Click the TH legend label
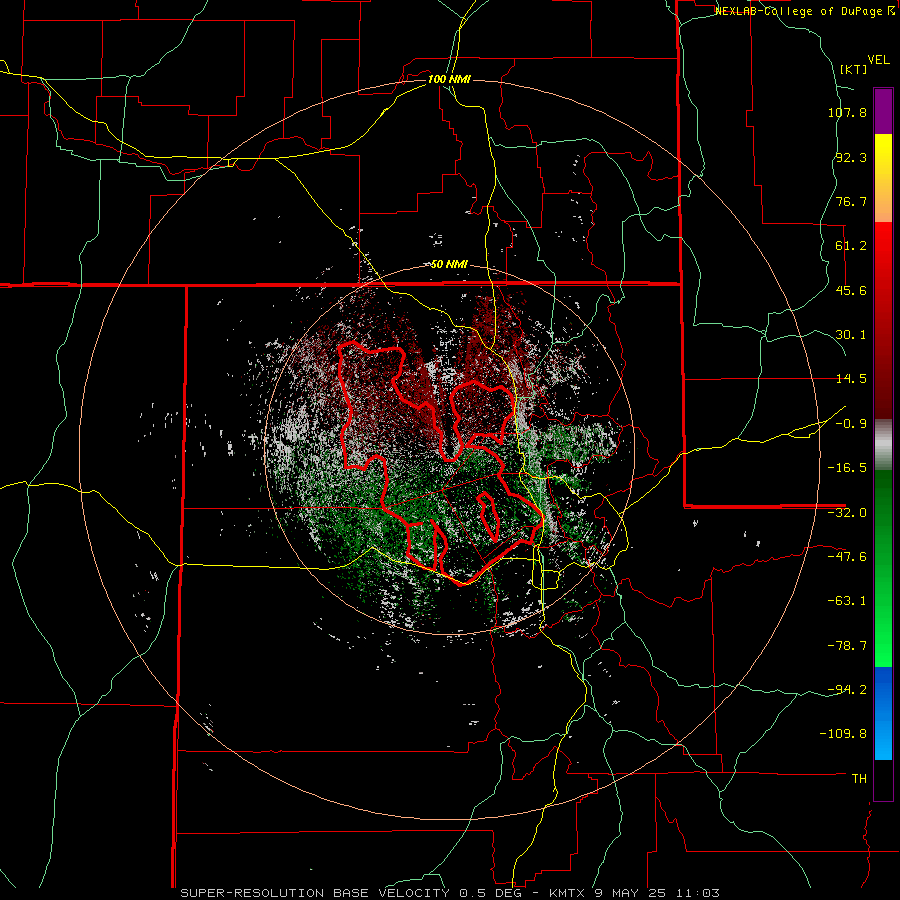Screen dimensions: 900x900 [859, 778]
